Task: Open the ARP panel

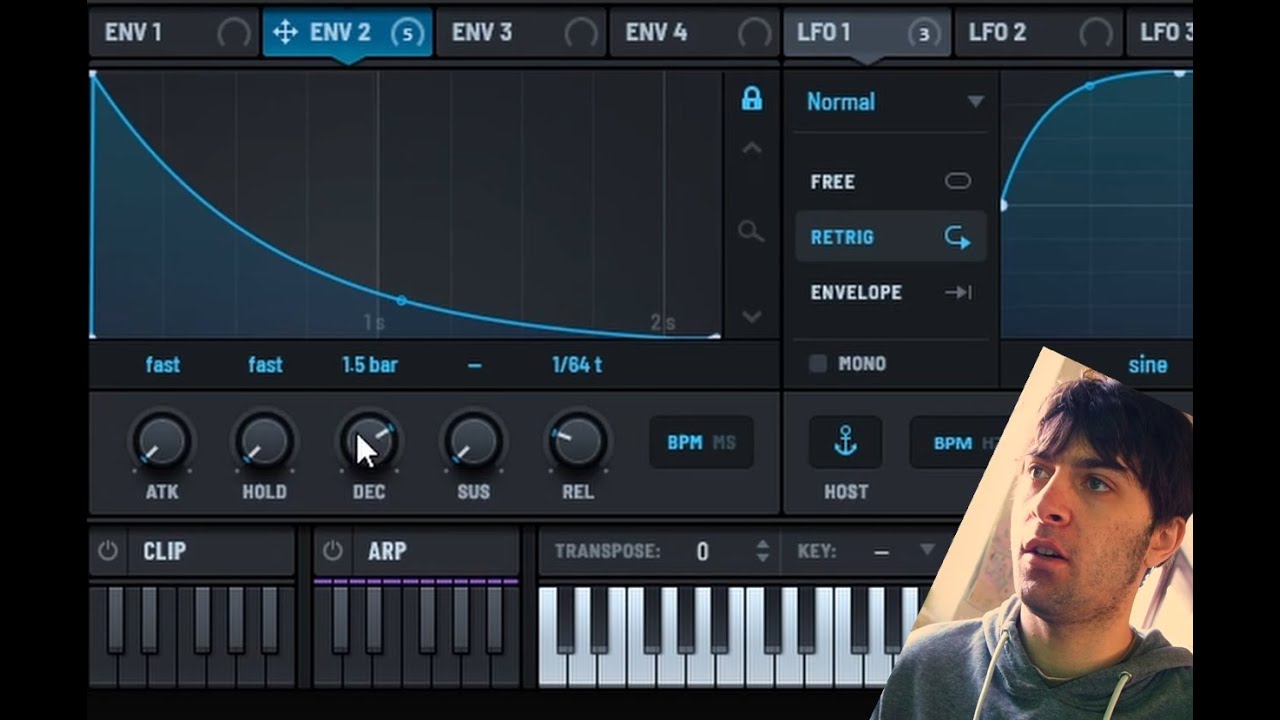Action: (435, 551)
